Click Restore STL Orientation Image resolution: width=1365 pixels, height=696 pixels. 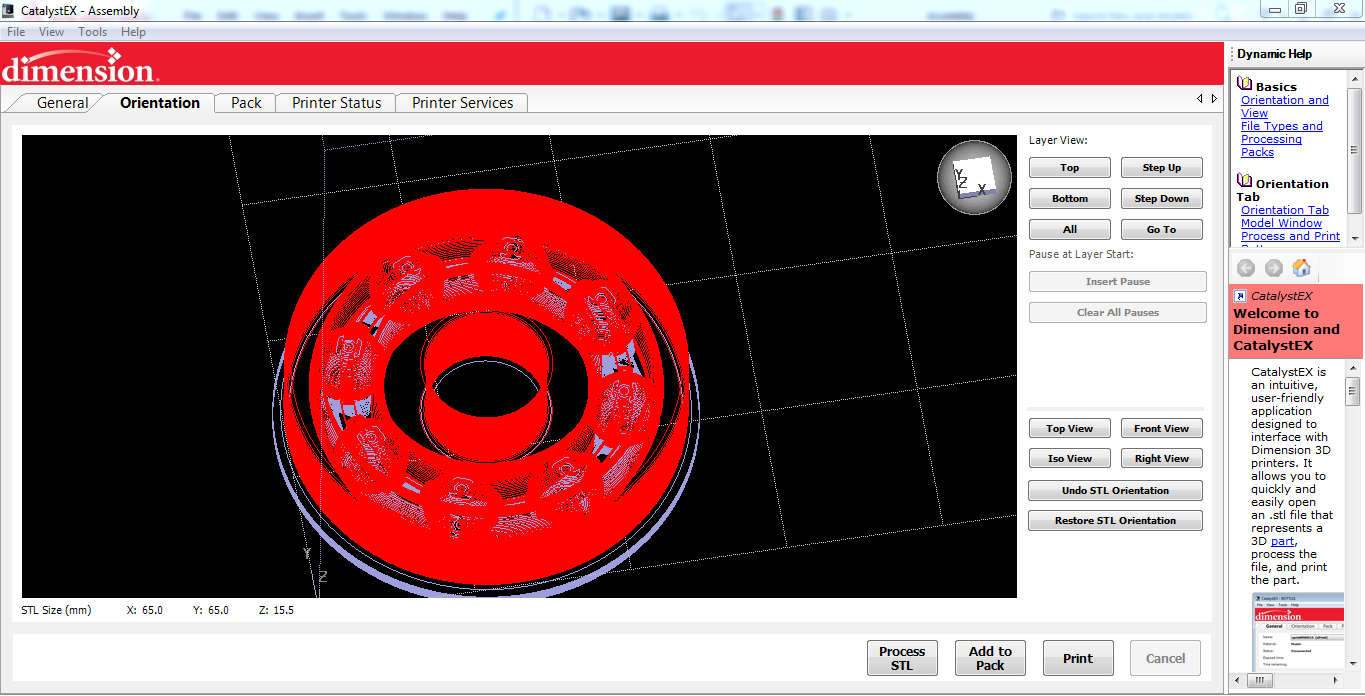(x=1115, y=521)
